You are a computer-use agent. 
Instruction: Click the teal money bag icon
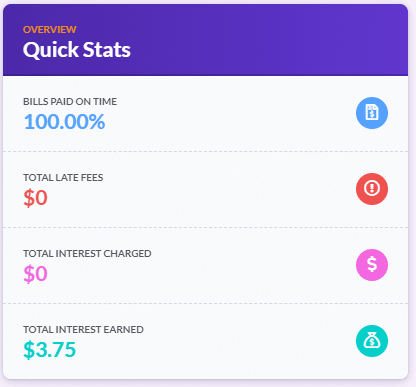(x=372, y=341)
